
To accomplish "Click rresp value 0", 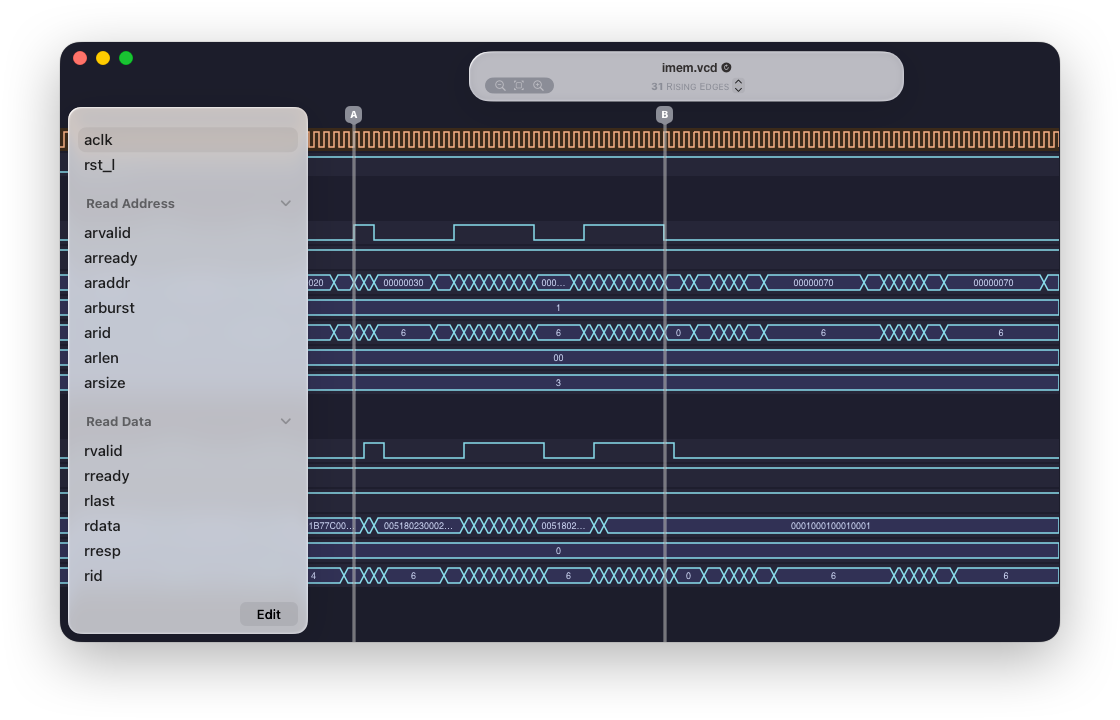I will click(x=558, y=551).
